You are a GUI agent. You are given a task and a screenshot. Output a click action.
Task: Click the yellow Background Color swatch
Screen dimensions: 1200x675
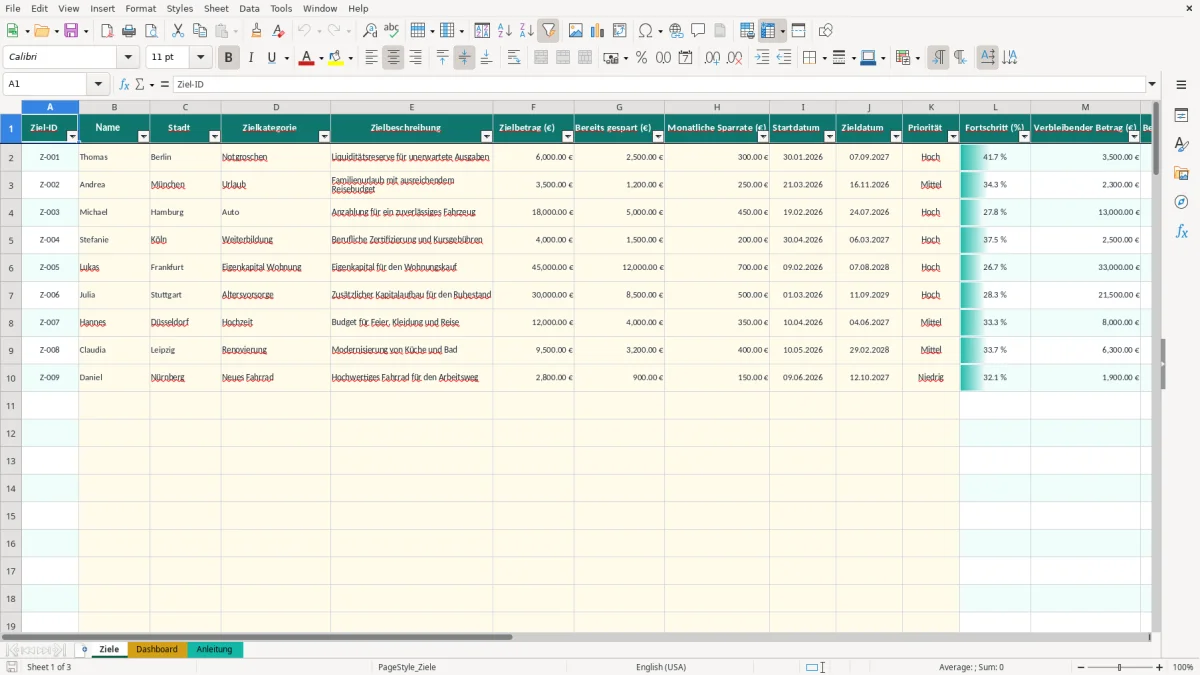pos(336,58)
